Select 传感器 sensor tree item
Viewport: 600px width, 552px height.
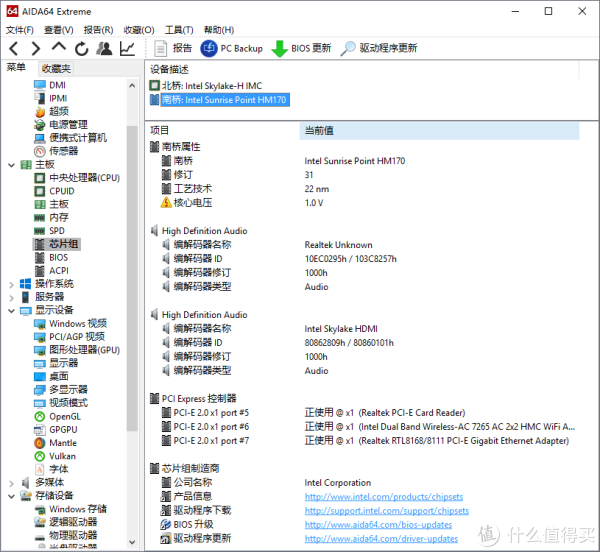tap(56, 151)
